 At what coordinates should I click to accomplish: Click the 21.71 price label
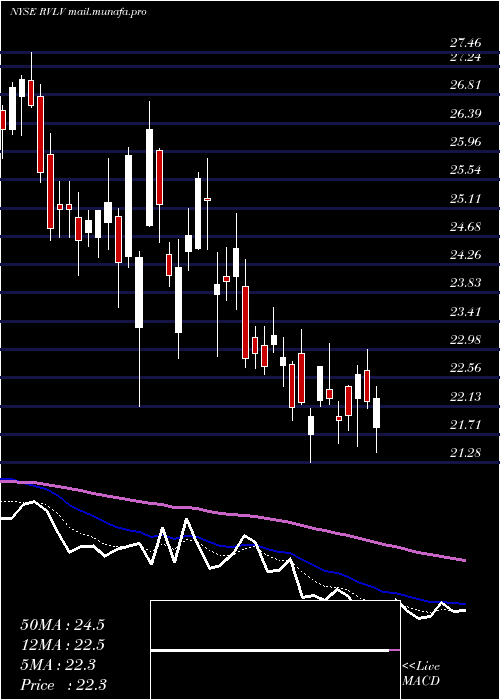[x=466, y=424]
